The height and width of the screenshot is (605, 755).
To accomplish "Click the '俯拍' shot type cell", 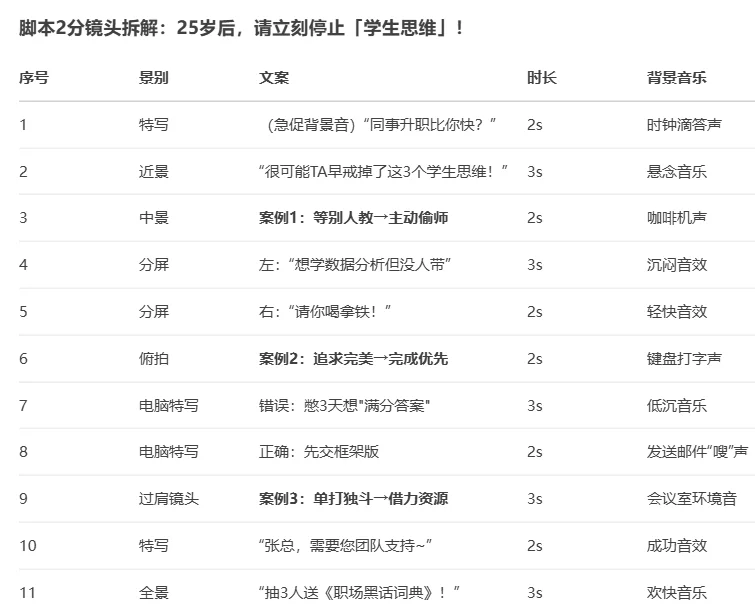I will [x=154, y=358].
